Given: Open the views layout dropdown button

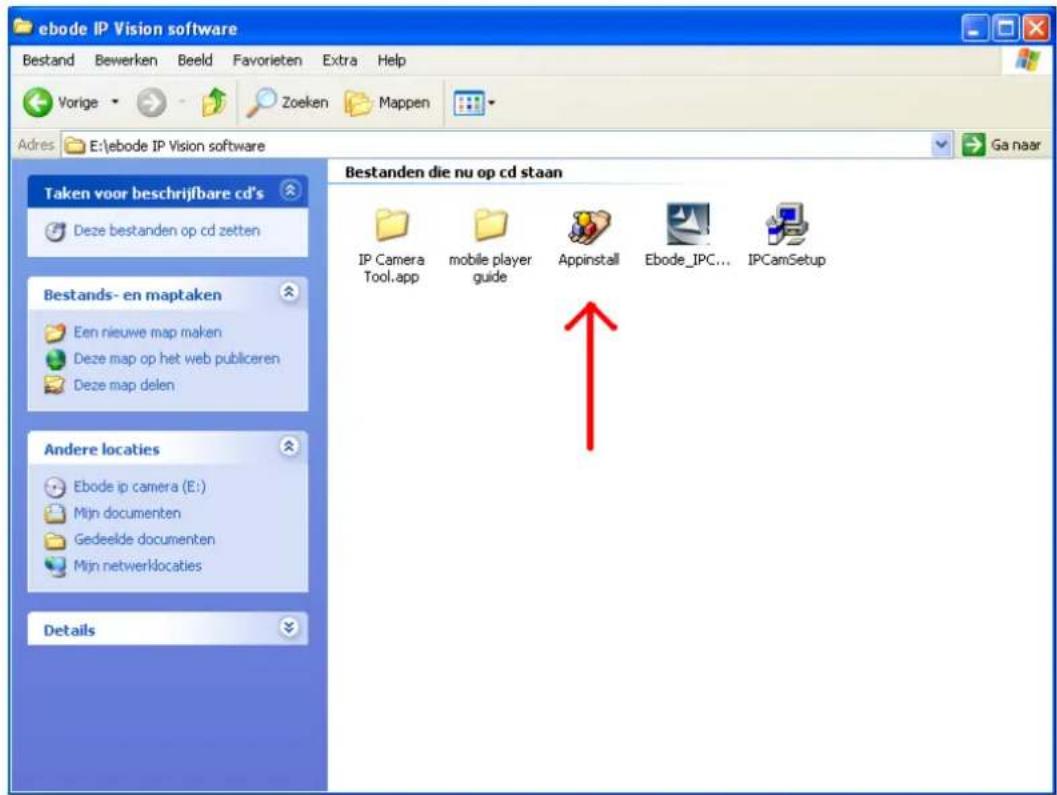Looking at the screenshot, I should point(475,103).
